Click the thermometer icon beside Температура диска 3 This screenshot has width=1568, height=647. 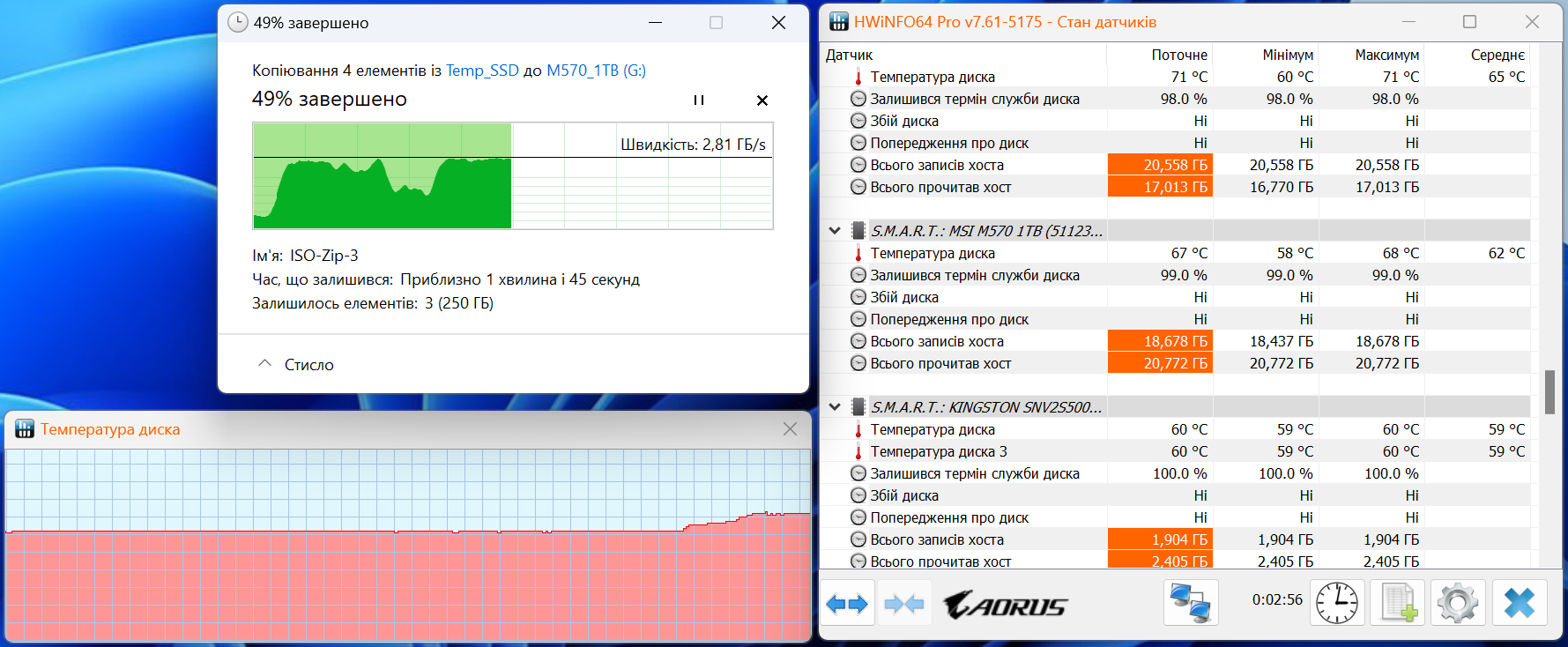pyautogui.click(x=858, y=451)
